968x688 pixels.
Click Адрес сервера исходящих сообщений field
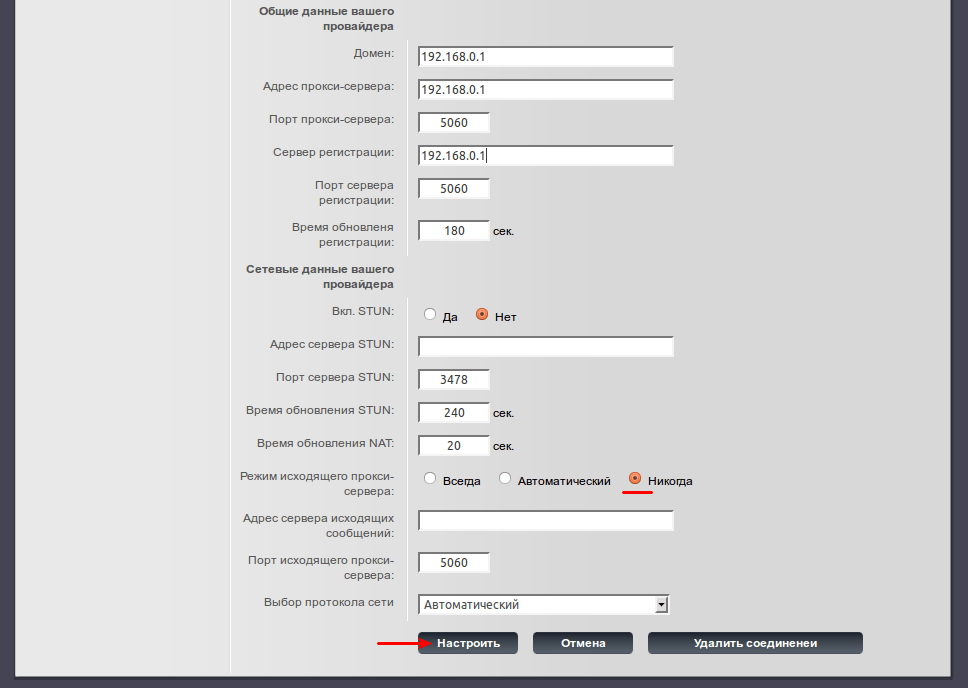click(545, 521)
